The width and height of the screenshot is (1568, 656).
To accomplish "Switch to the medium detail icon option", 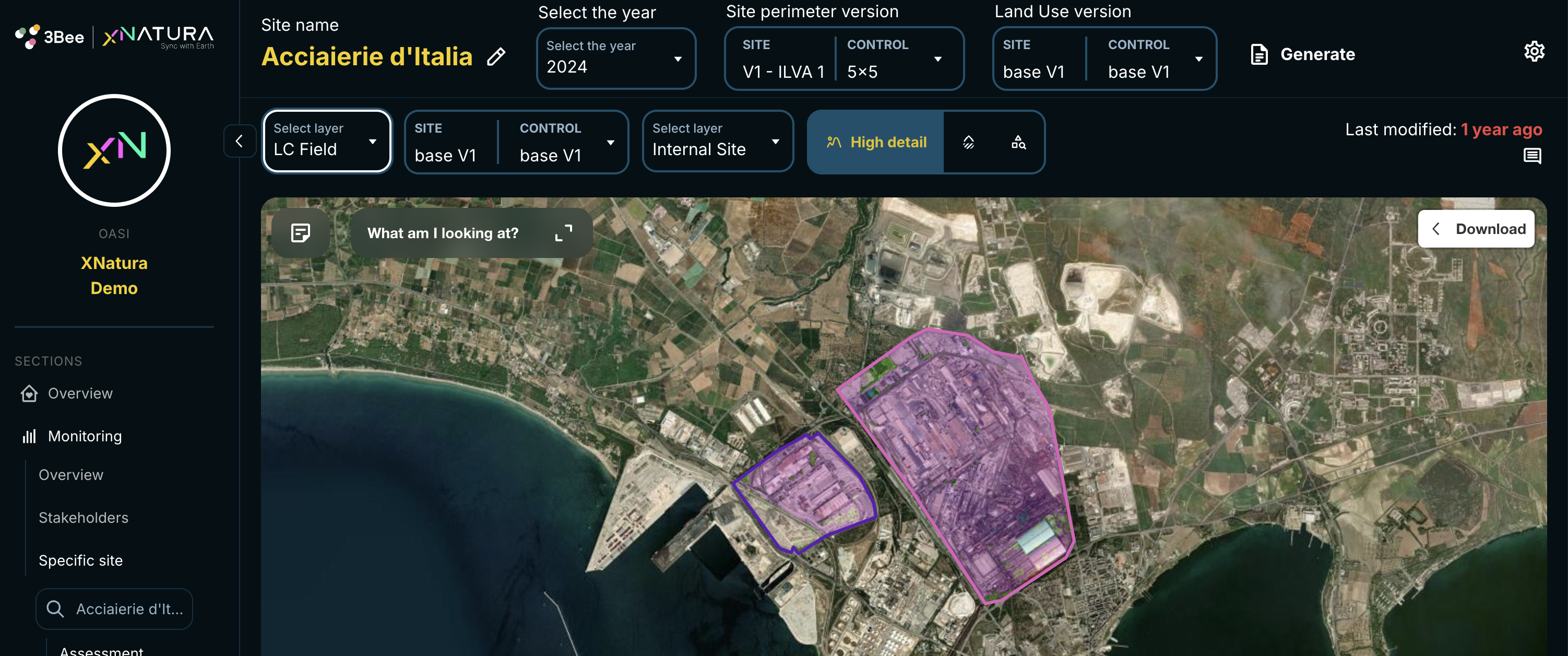I will pyautogui.click(x=968, y=142).
